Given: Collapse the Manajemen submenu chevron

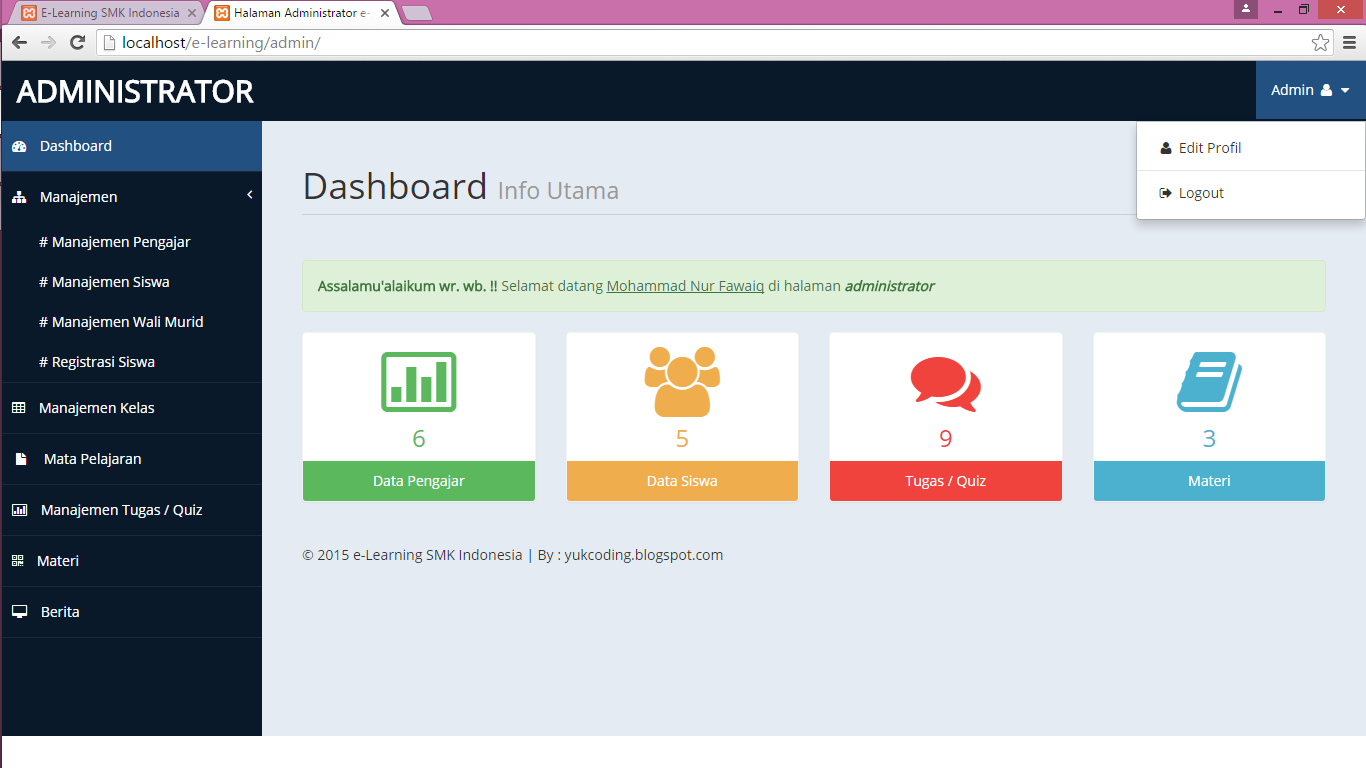Looking at the screenshot, I should pos(249,195).
